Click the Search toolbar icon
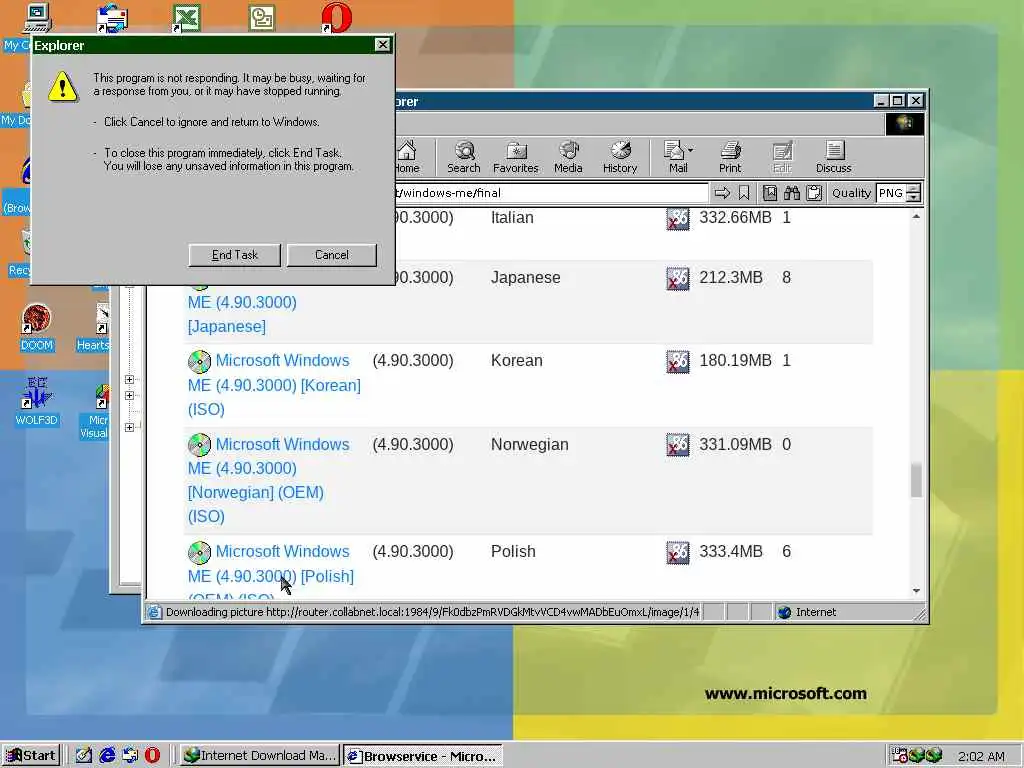Viewport: 1024px width, 768px height. 464,157
